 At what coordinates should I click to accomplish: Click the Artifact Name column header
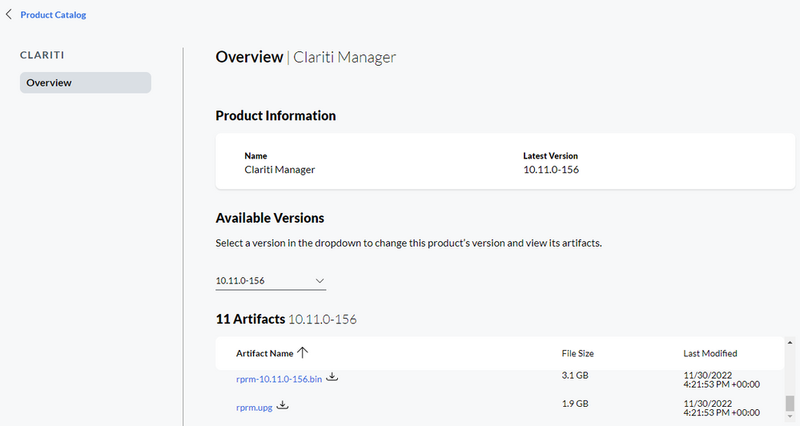(264, 353)
